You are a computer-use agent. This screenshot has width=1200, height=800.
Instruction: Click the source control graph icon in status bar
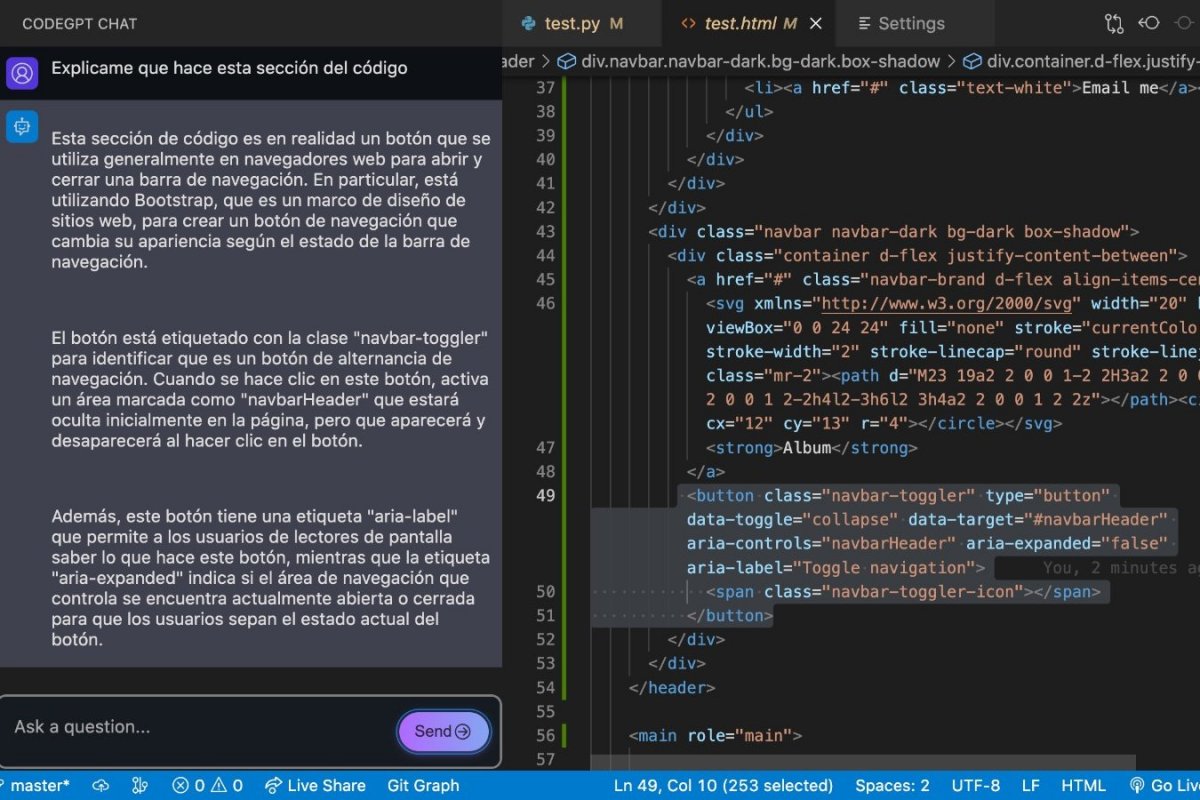point(141,785)
